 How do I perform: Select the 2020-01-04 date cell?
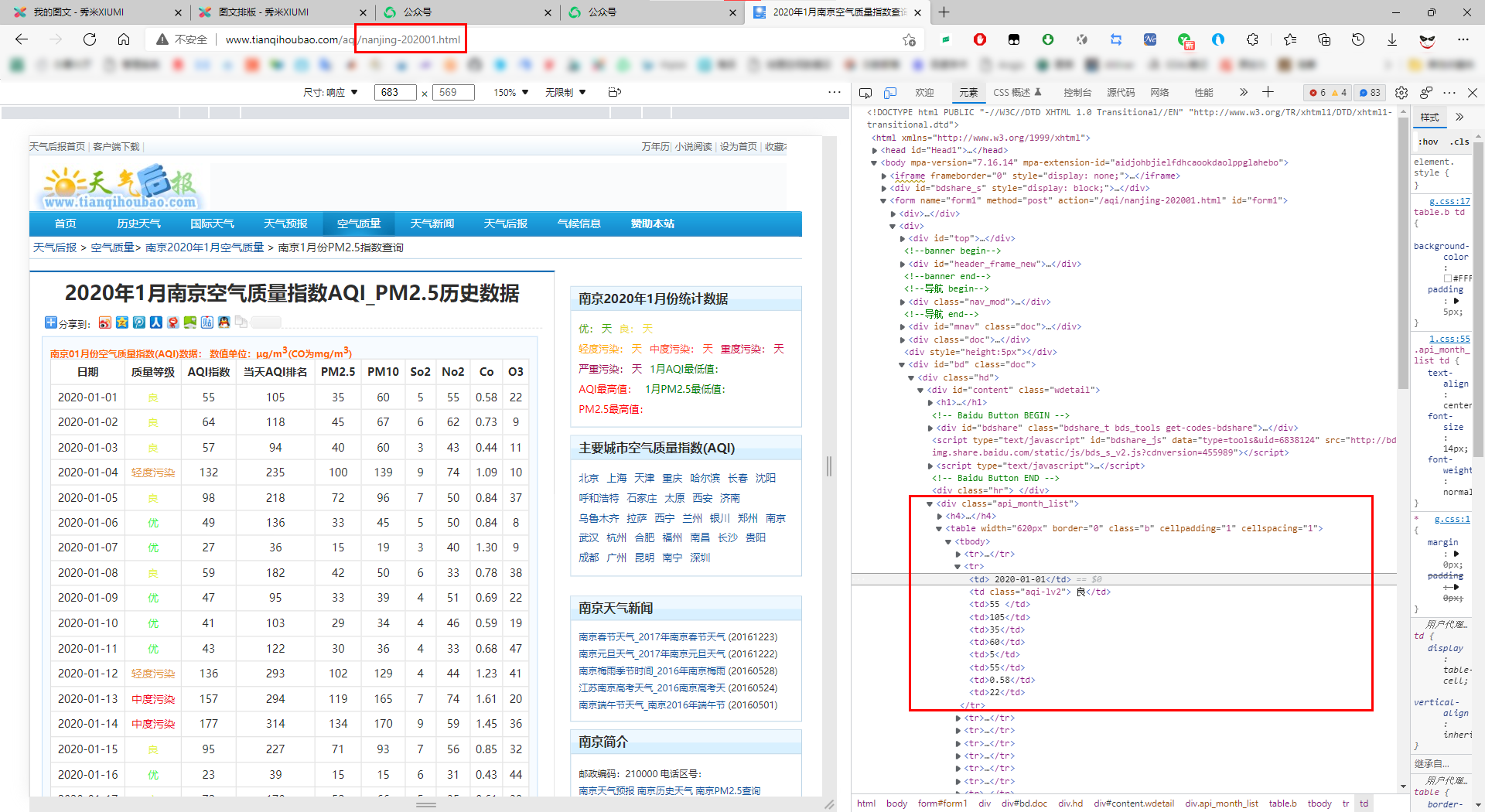tap(88, 473)
